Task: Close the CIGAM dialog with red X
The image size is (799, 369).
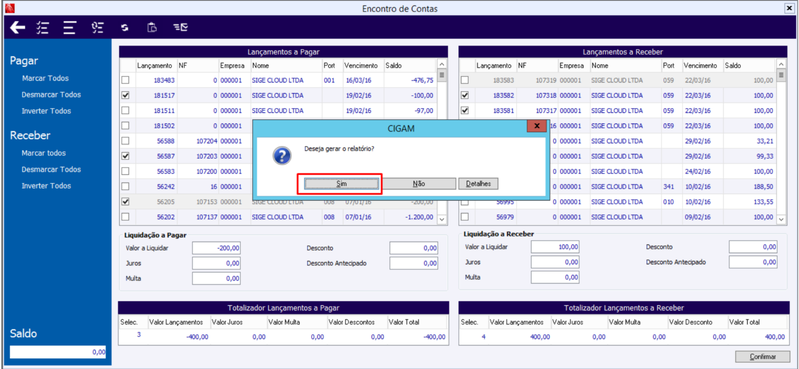Action: click(537, 126)
